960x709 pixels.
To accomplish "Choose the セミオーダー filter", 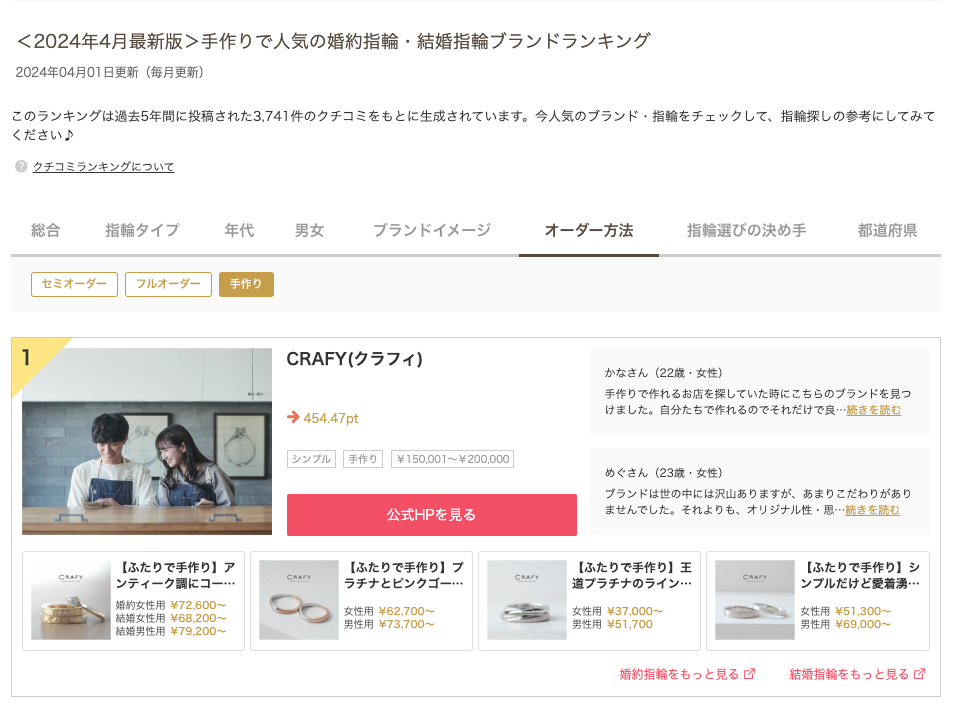I will (74, 285).
